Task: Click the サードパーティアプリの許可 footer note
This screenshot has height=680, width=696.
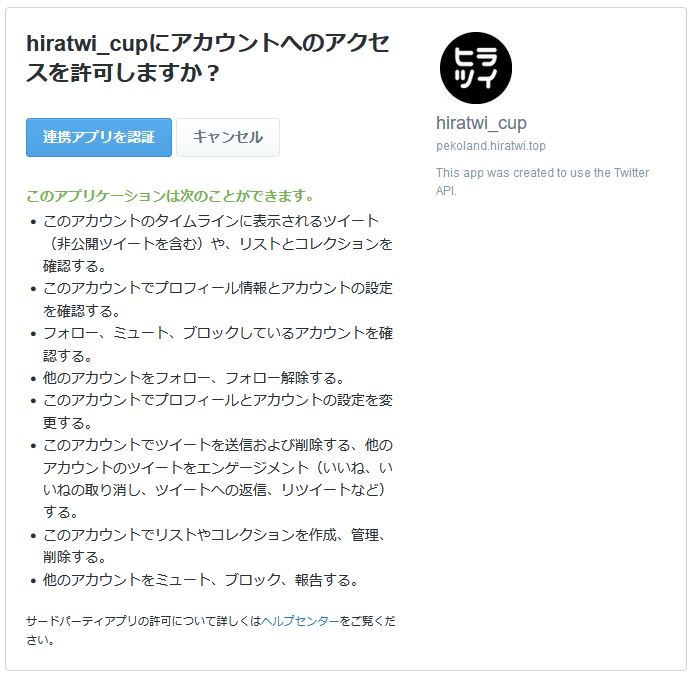Action: point(210,630)
